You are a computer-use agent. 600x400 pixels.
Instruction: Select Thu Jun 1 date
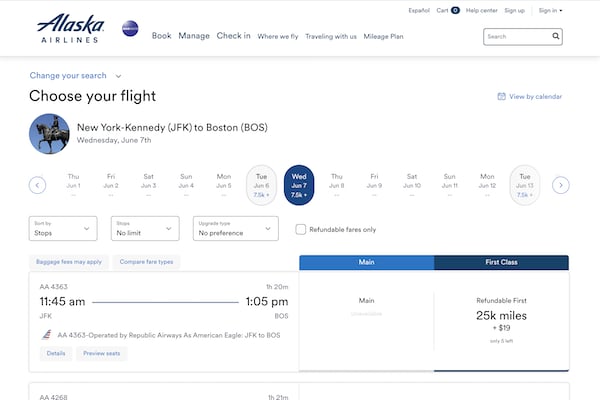[x=73, y=185]
